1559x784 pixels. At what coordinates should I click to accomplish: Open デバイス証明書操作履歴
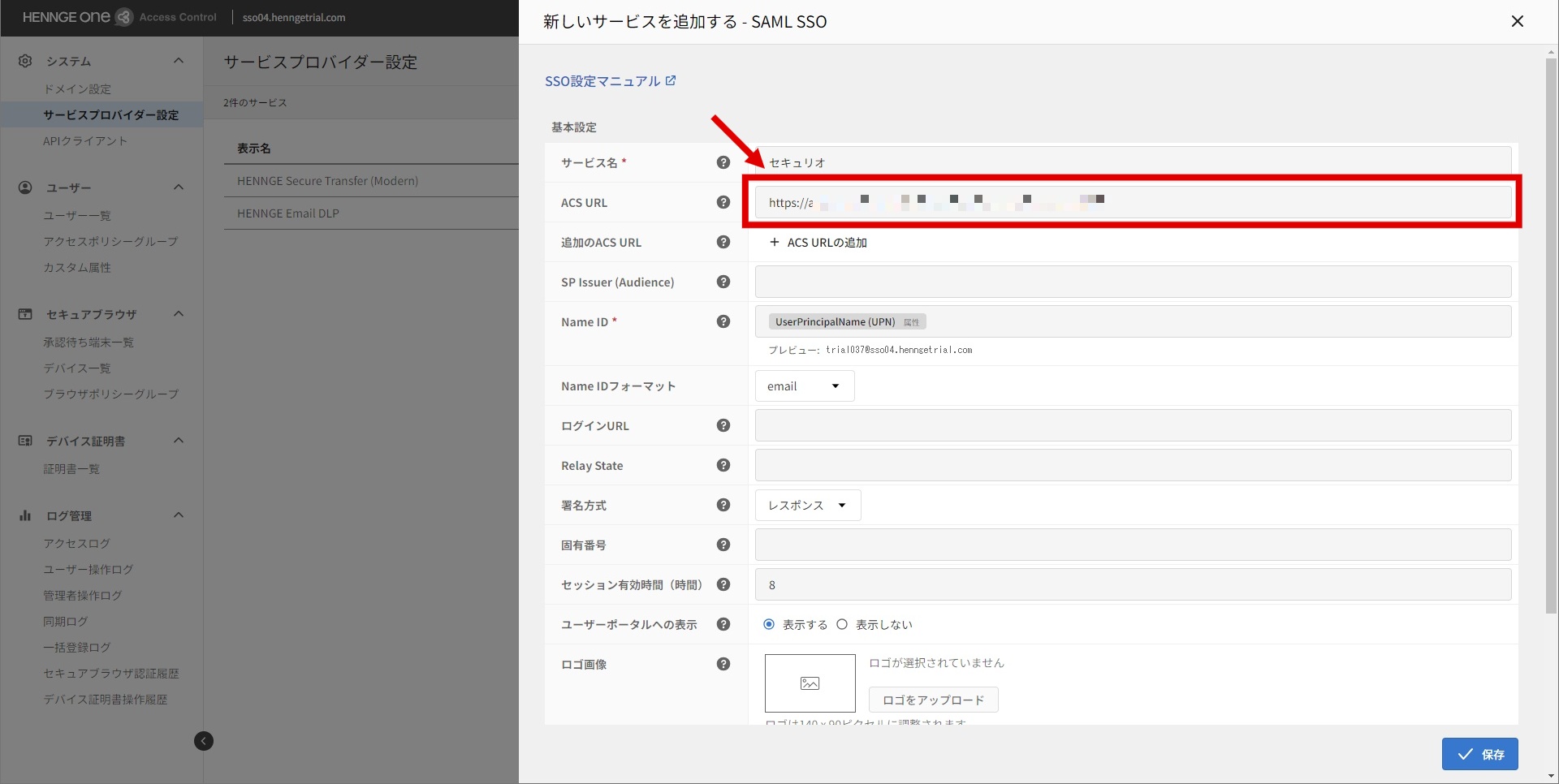pyautogui.click(x=106, y=699)
